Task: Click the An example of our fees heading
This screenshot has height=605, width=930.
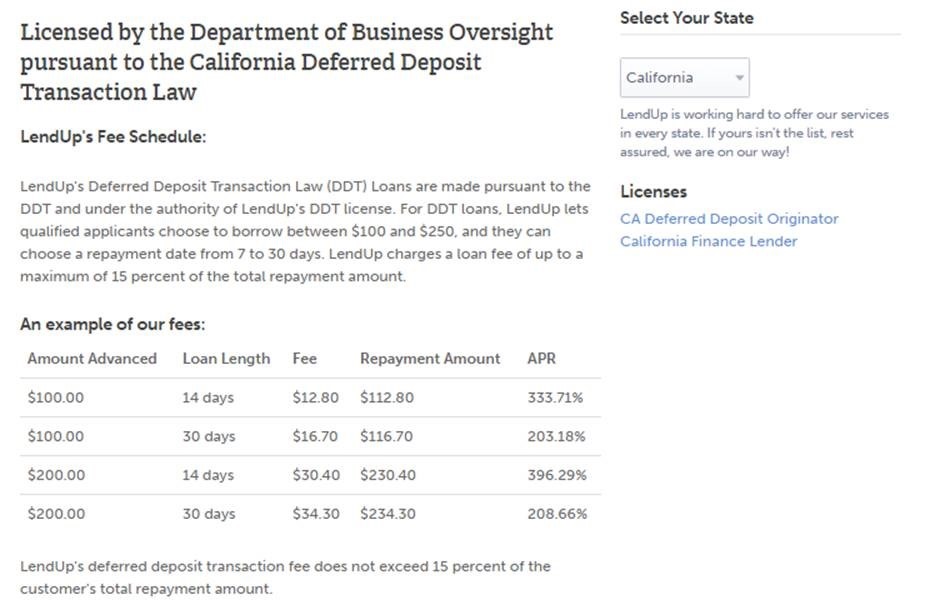Action: tap(113, 324)
